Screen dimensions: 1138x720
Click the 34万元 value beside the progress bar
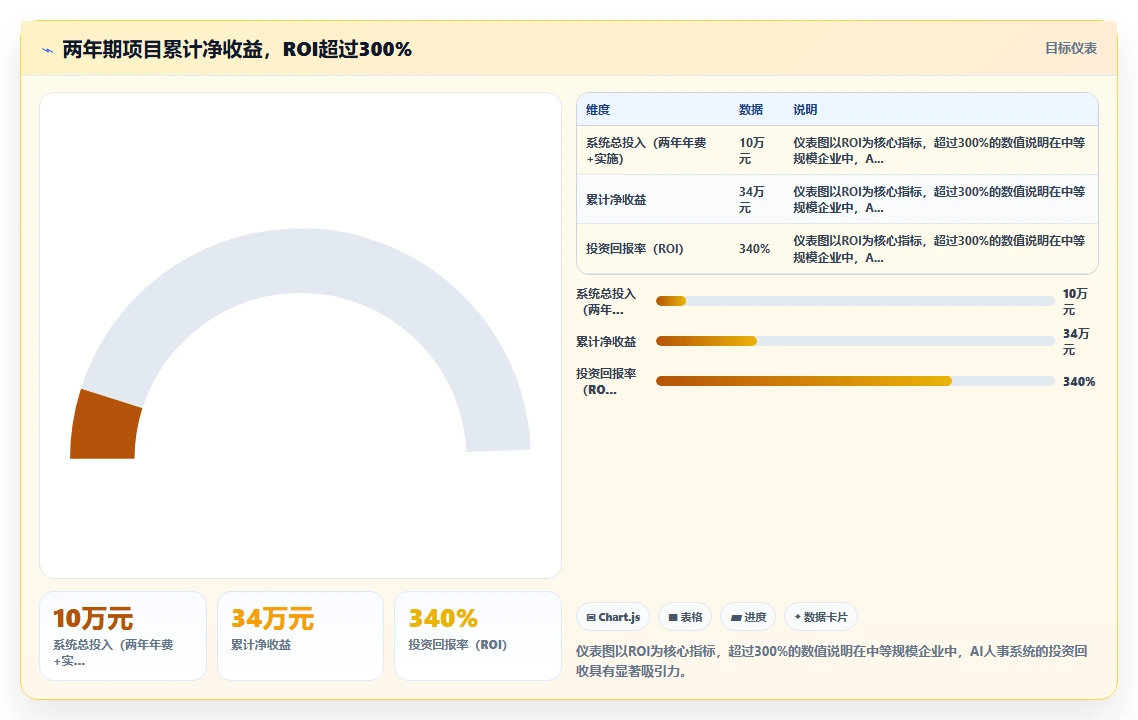(1076, 341)
